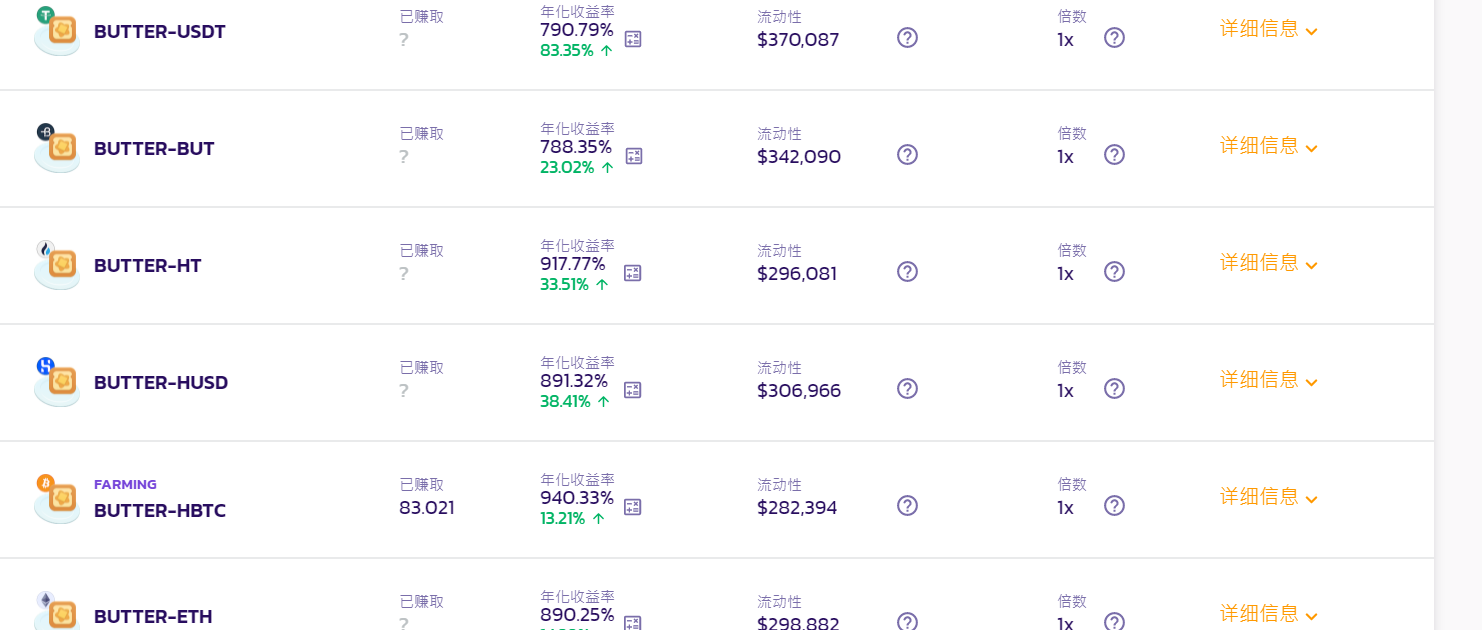Expand details for BUTTER-HUSD farm
The width and height of the screenshot is (1482, 630).
1269,380
